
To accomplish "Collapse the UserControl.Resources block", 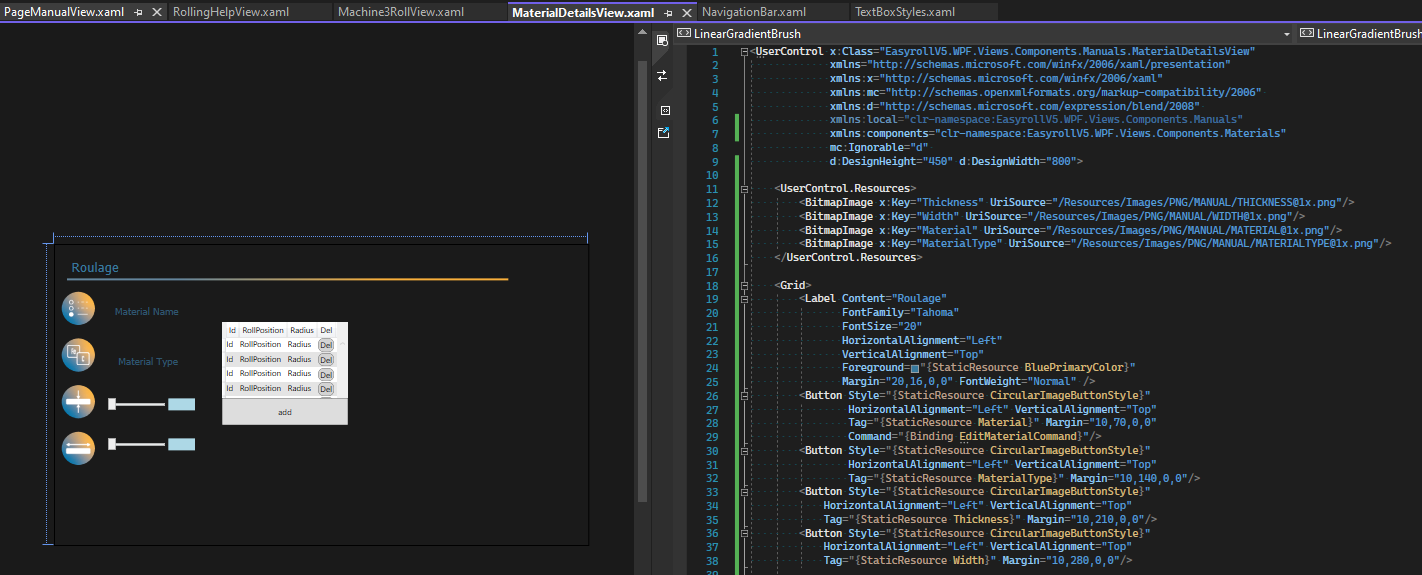I will 744,188.
